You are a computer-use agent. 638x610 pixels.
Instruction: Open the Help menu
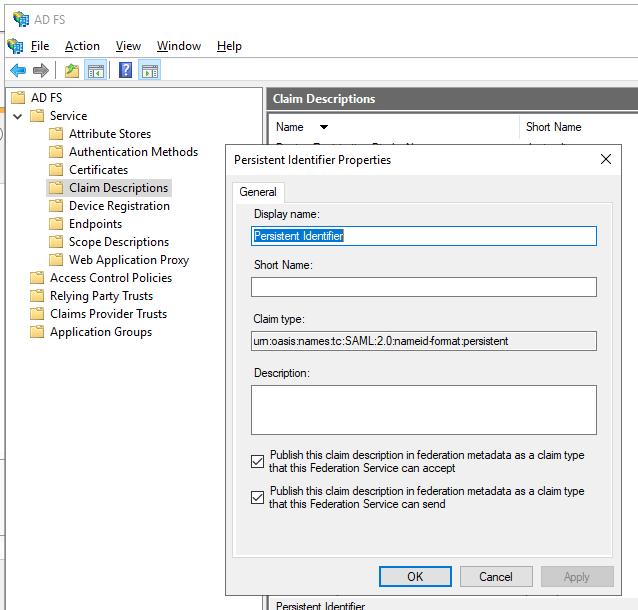click(x=229, y=46)
